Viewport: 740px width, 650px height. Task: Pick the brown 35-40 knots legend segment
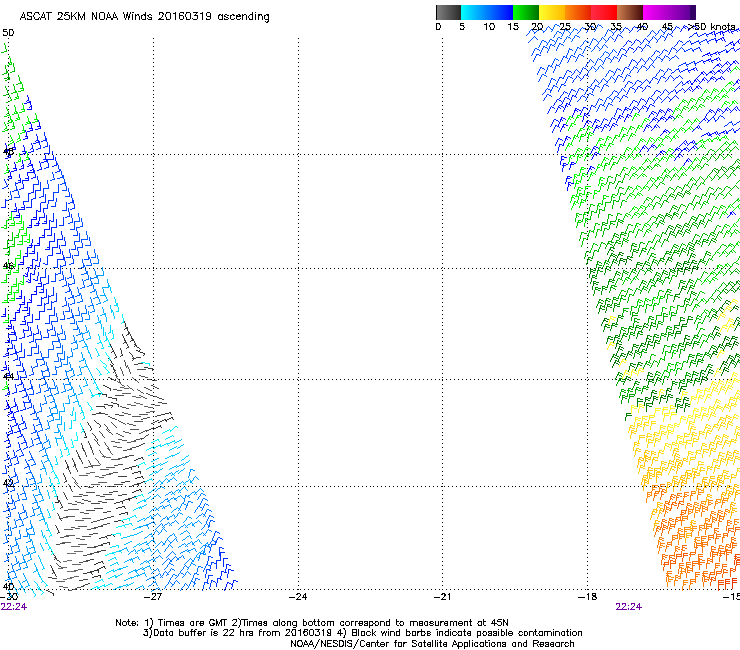coord(630,12)
